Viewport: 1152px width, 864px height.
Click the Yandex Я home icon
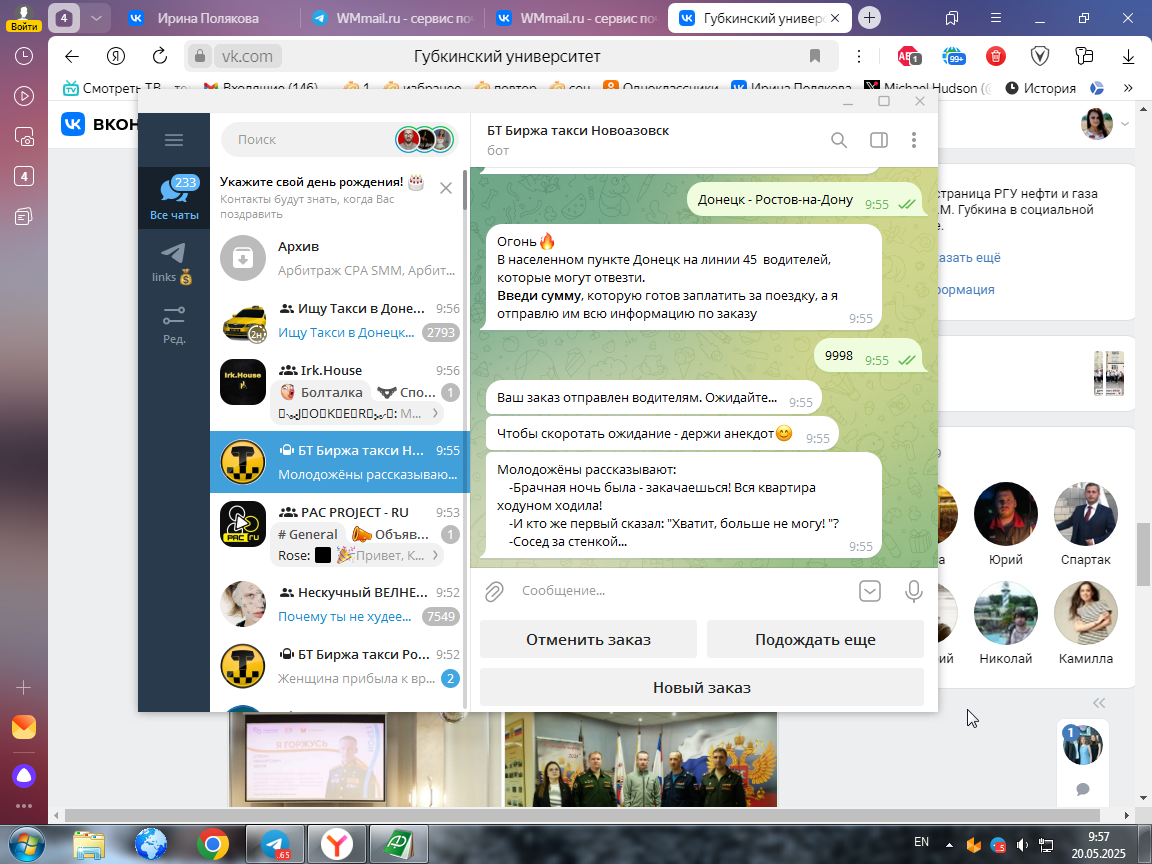pos(115,56)
